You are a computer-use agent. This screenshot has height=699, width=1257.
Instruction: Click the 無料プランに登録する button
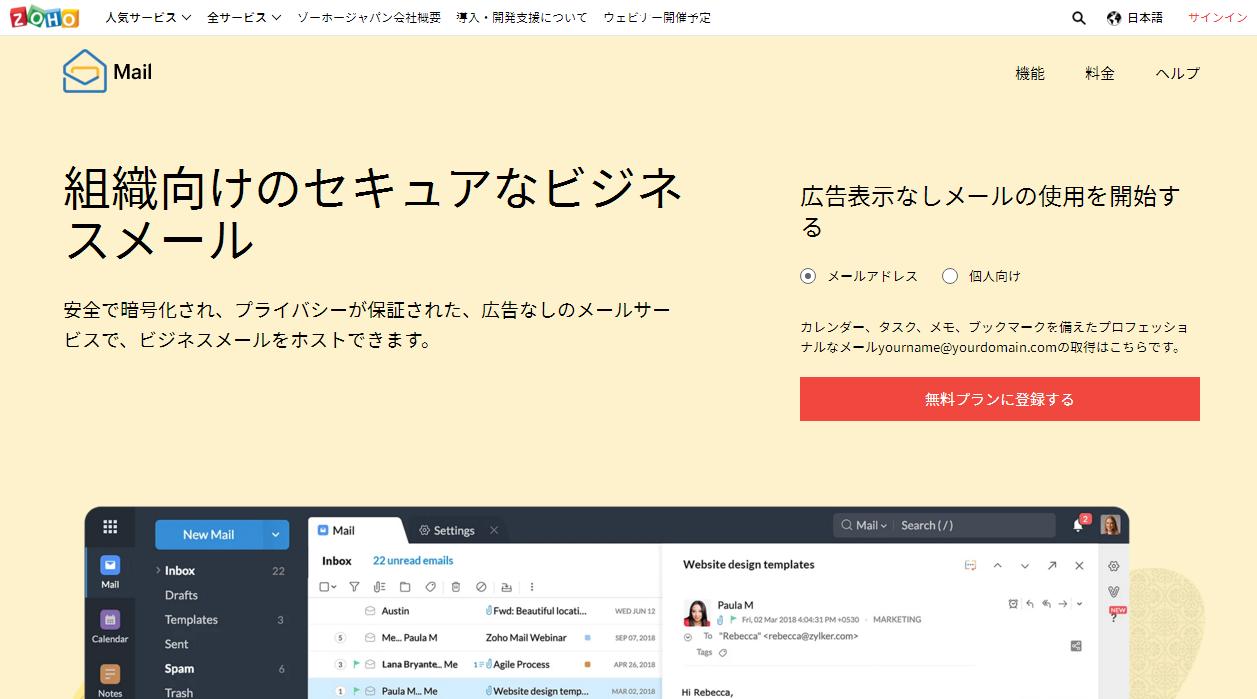coord(1000,399)
